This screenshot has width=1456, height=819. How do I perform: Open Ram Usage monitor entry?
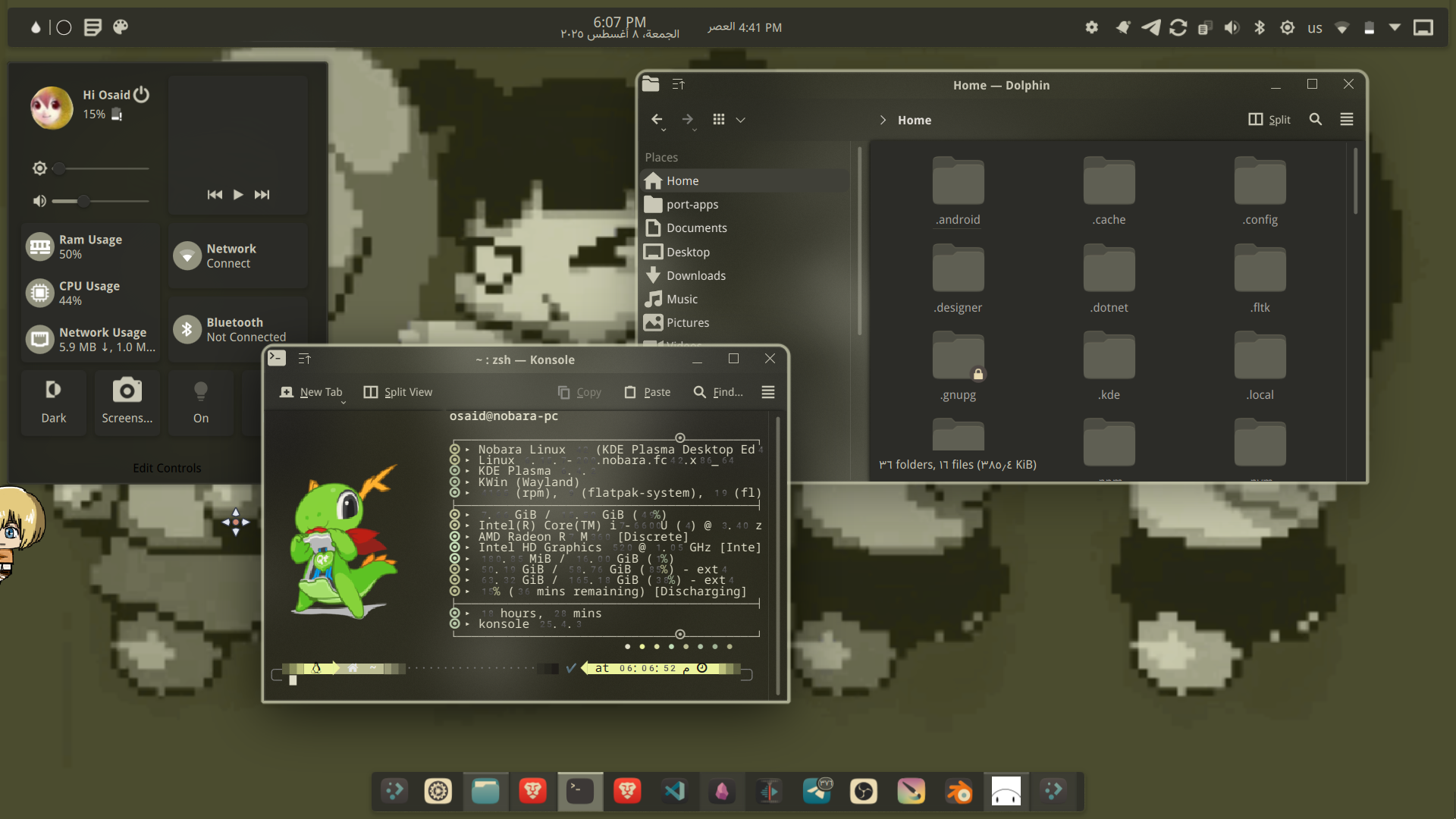pos(91,246)
